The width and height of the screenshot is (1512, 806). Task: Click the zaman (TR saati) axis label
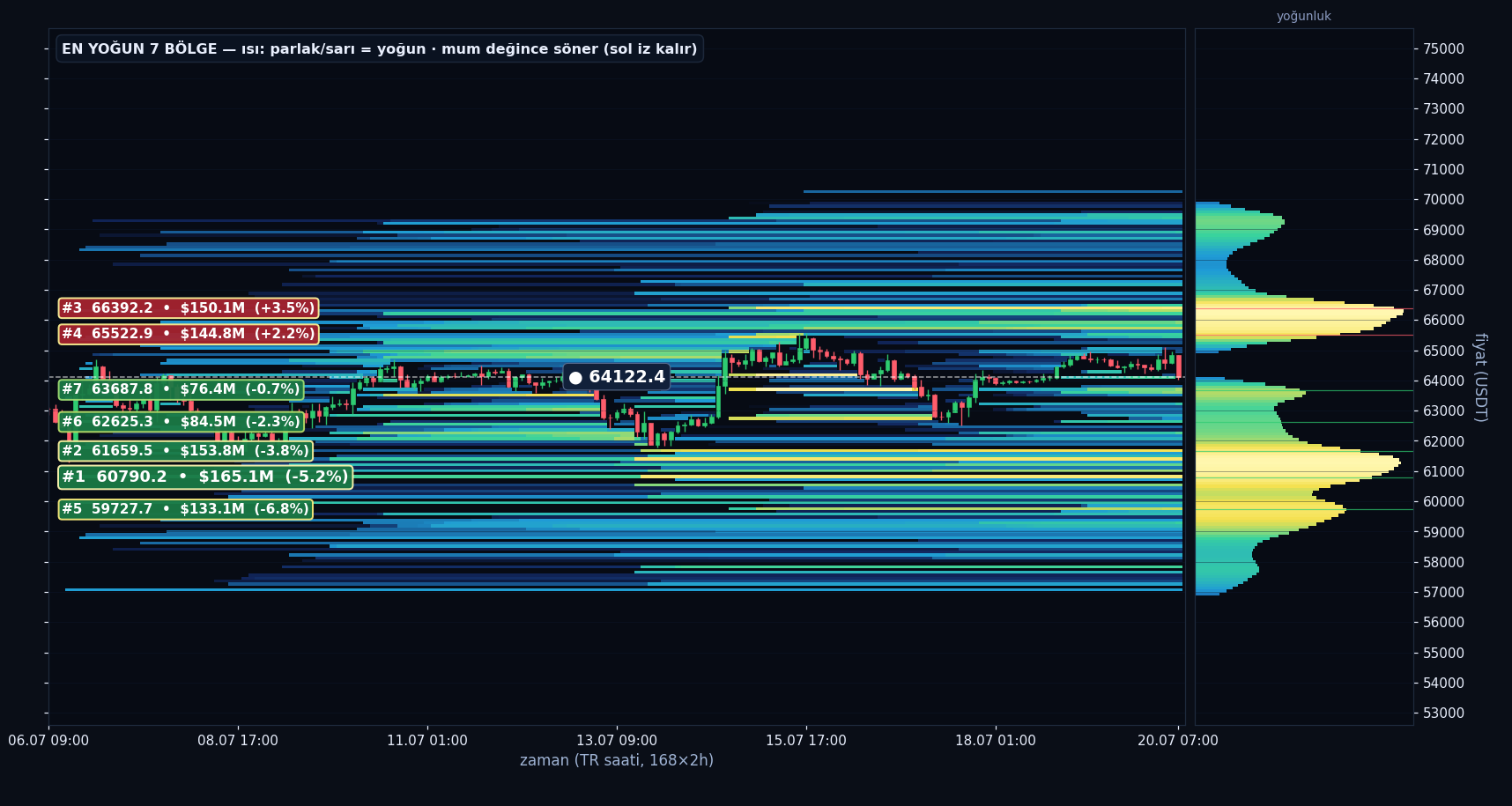pos(617,760)
